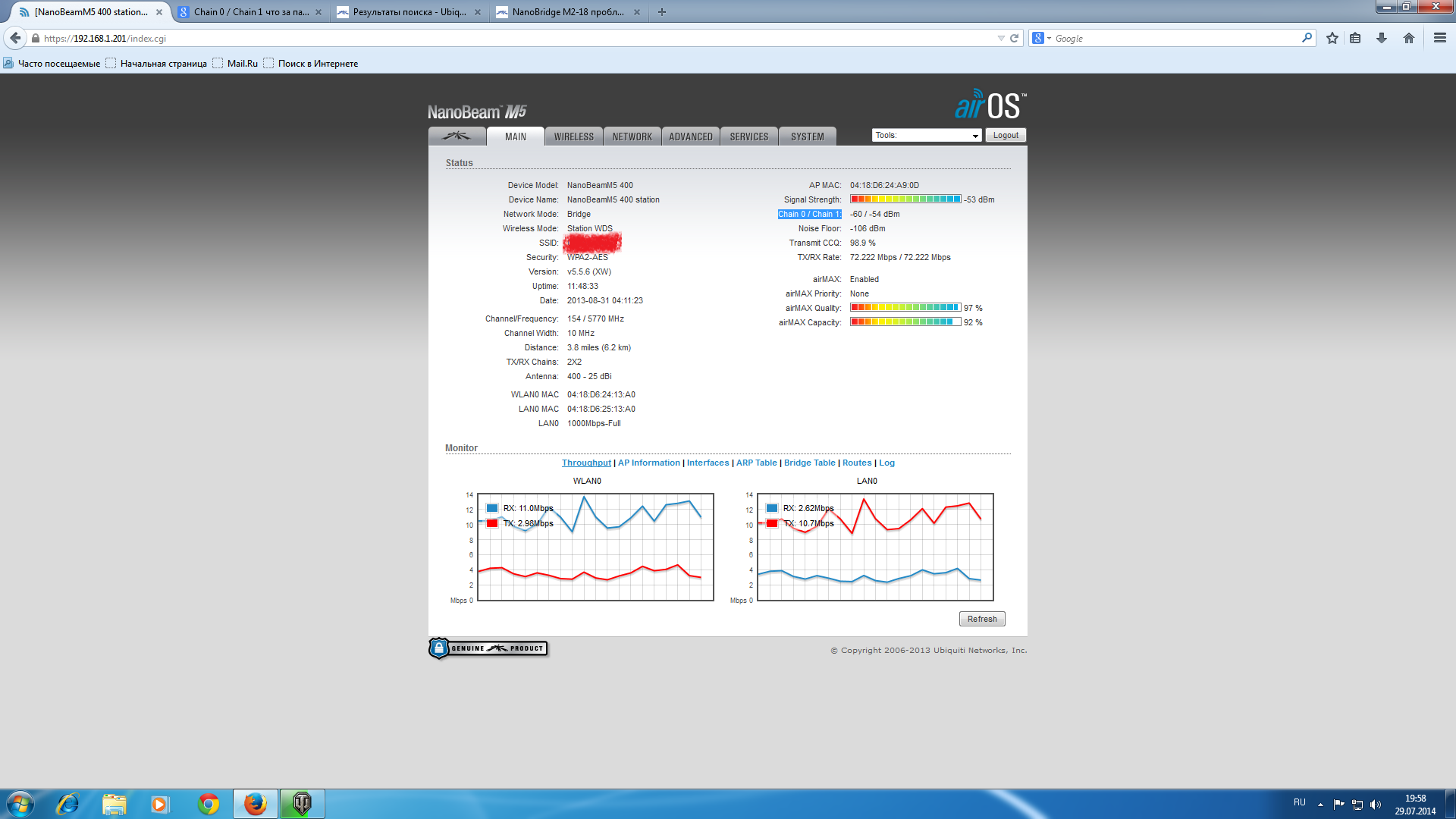Open World of Tanks taskbar icon
Viewport: 1456px width, 819px height.
pos(302,804)
